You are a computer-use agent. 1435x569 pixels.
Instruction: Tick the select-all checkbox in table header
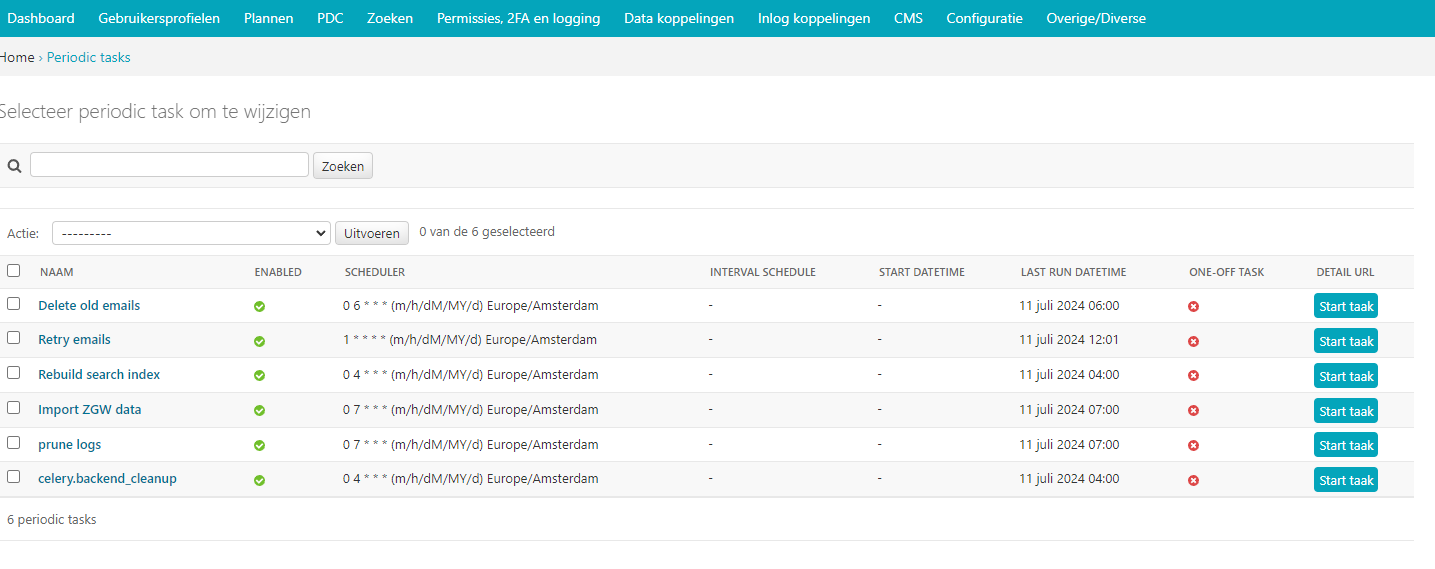[x=13, y=270]
